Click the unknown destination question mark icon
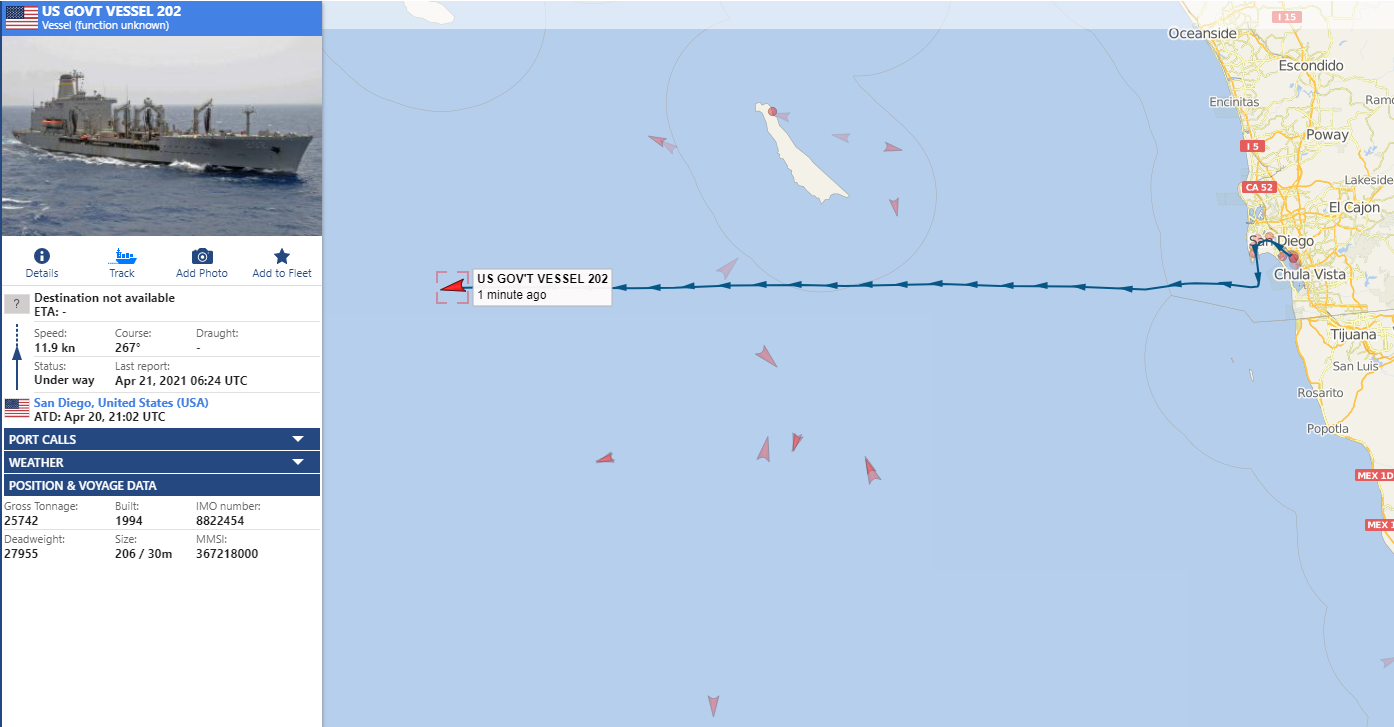1394x727 pixels. click(x=17, y=304)
